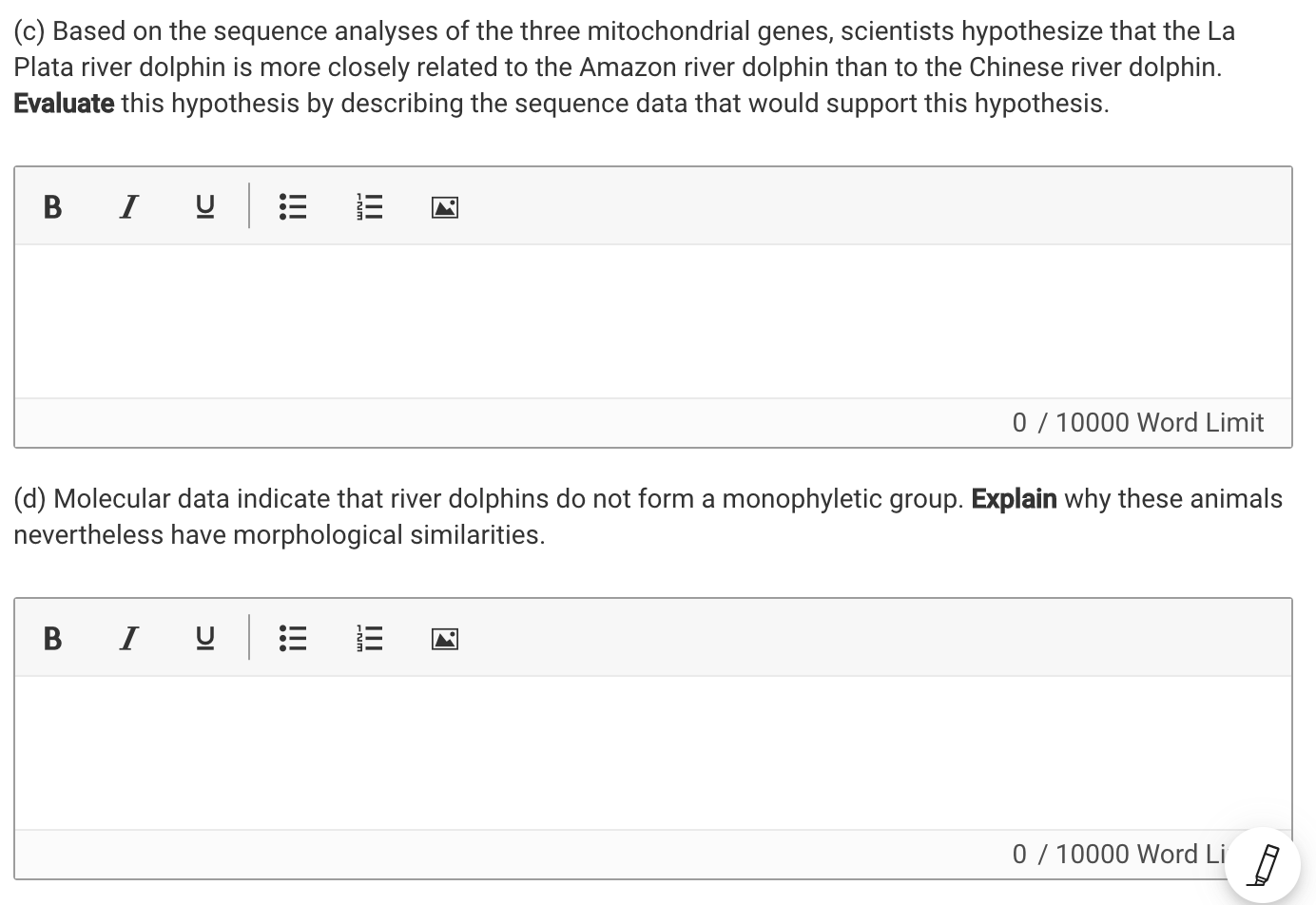Toggle numbered list in part (d) toolbar

[x=369, y=638]
